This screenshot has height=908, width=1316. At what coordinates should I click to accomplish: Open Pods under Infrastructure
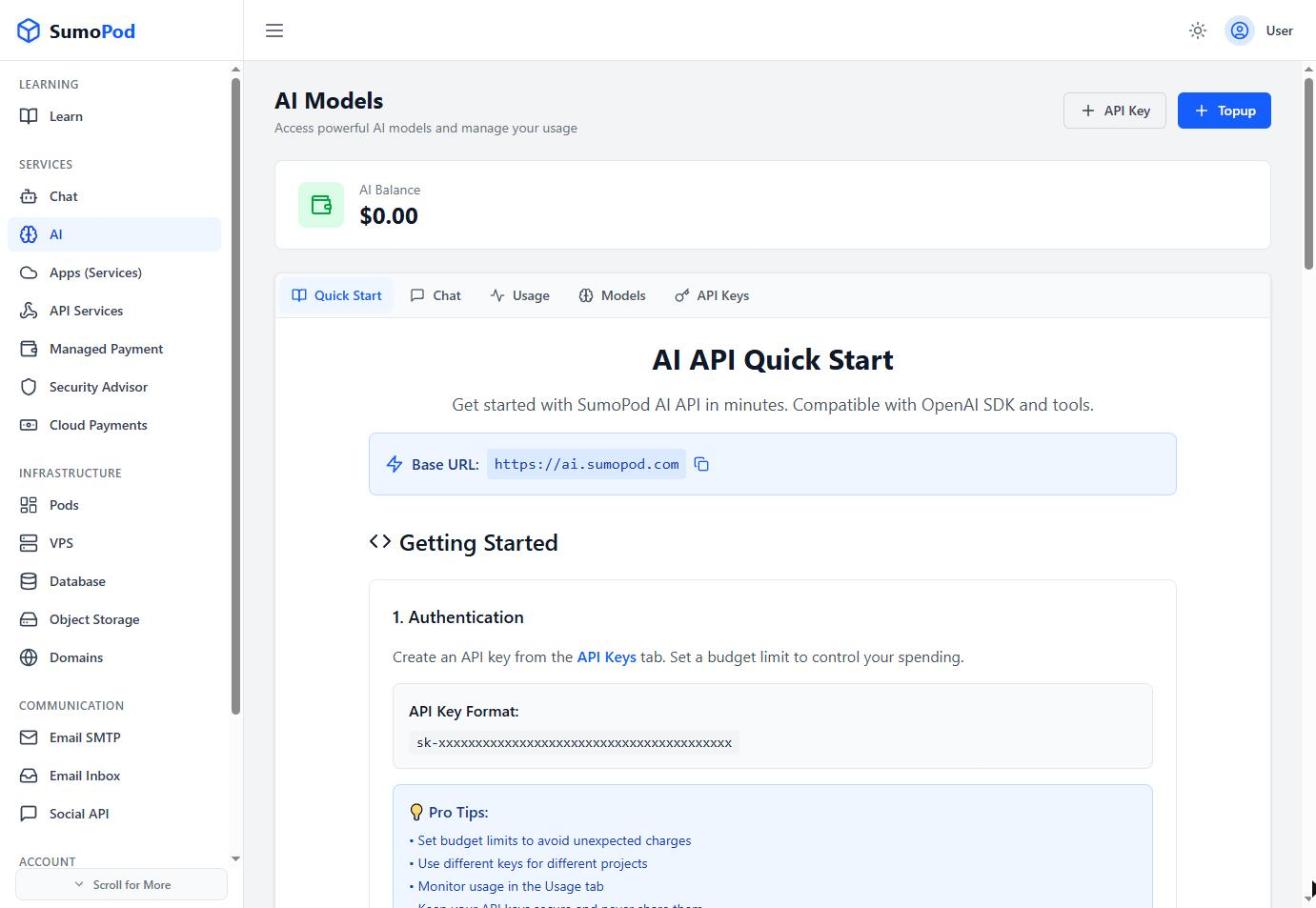114,505
